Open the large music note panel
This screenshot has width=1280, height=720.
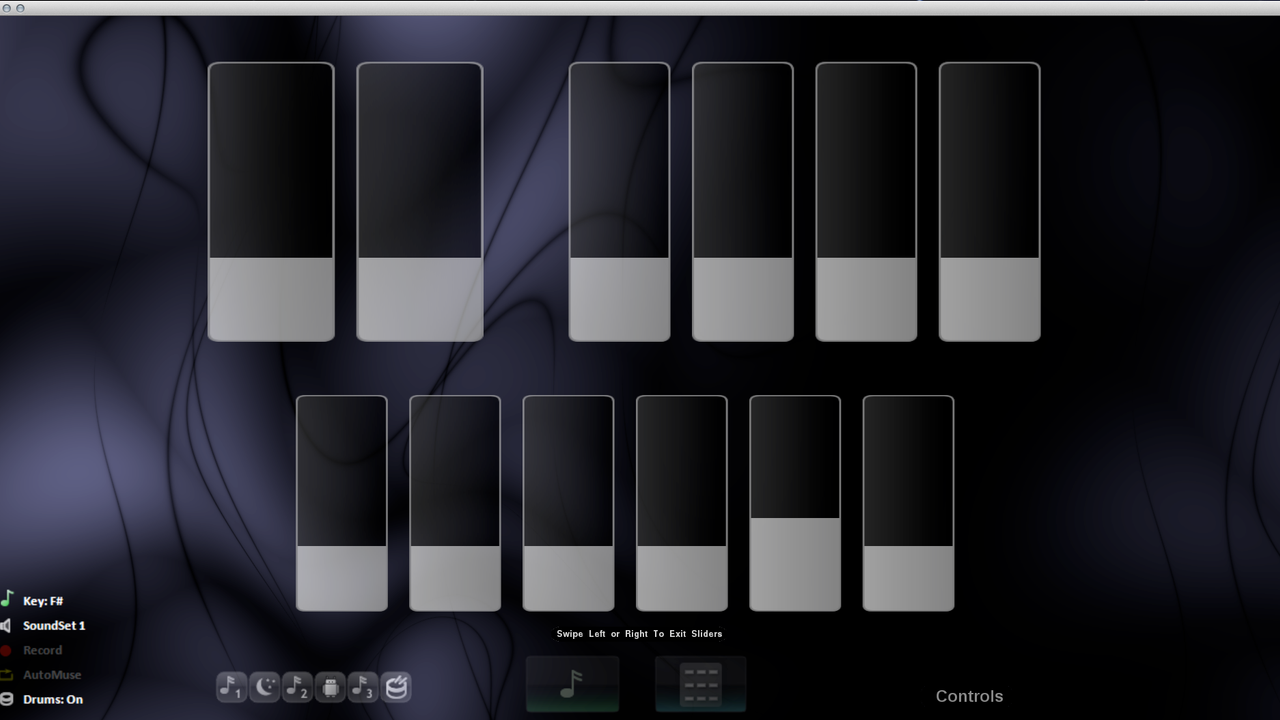coord(572,684)
